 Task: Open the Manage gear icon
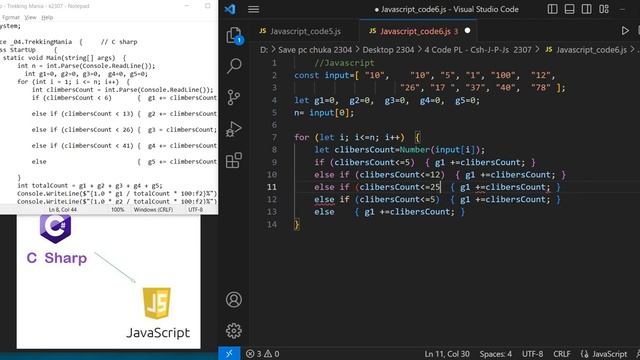[x=234, y=331]
